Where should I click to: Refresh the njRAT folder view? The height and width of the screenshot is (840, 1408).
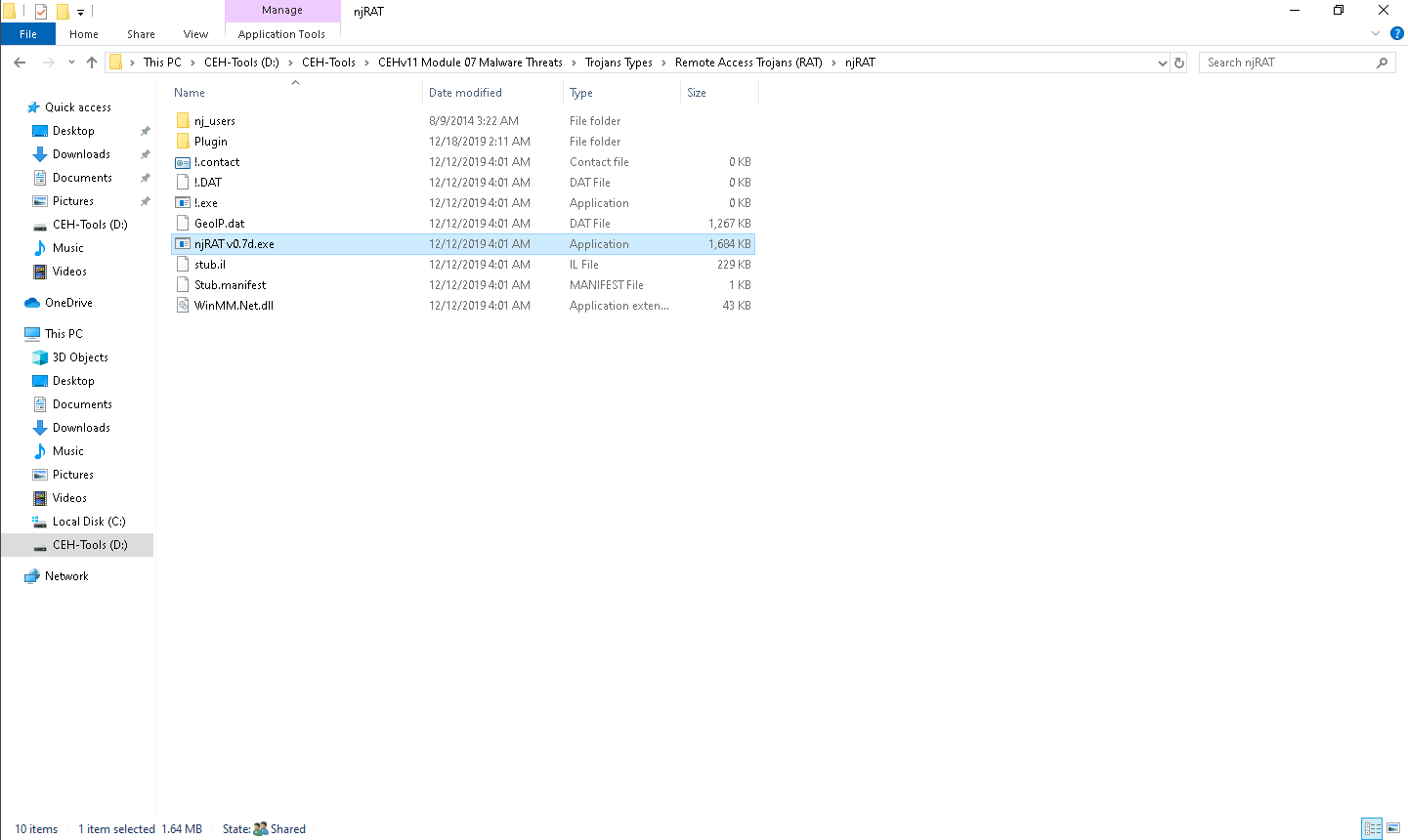pos(1179,63)
